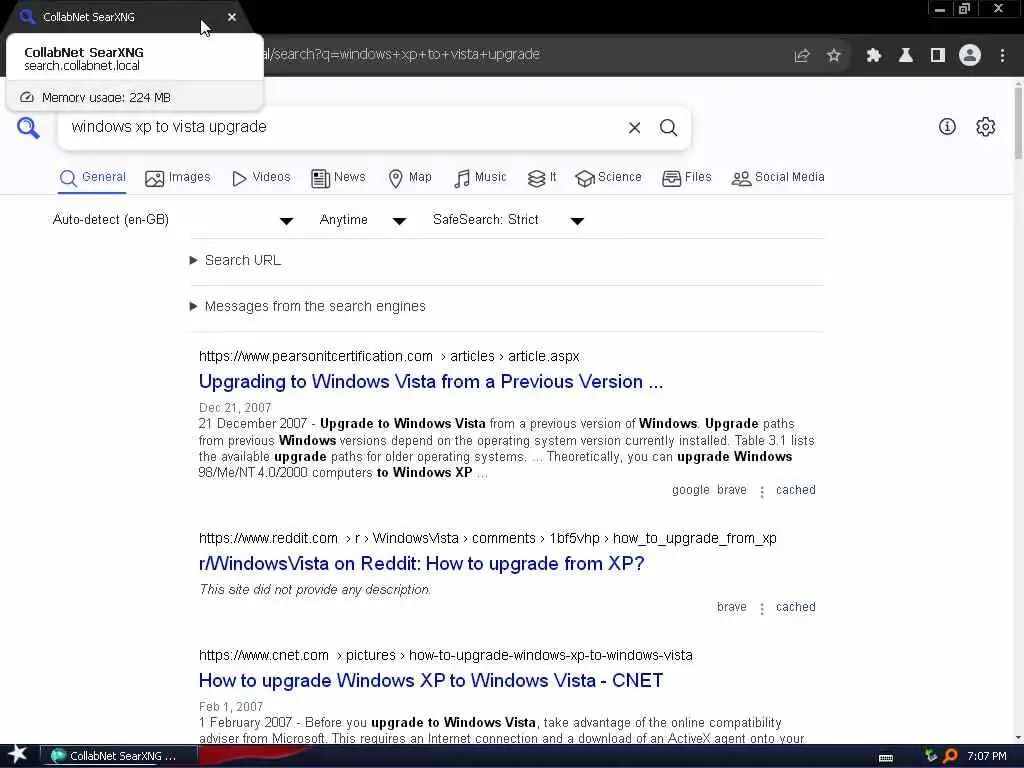Screen dimensions: 1024x768
Task: Click the SearXNG magnifier logo beside search box
Action: [28, 127]
